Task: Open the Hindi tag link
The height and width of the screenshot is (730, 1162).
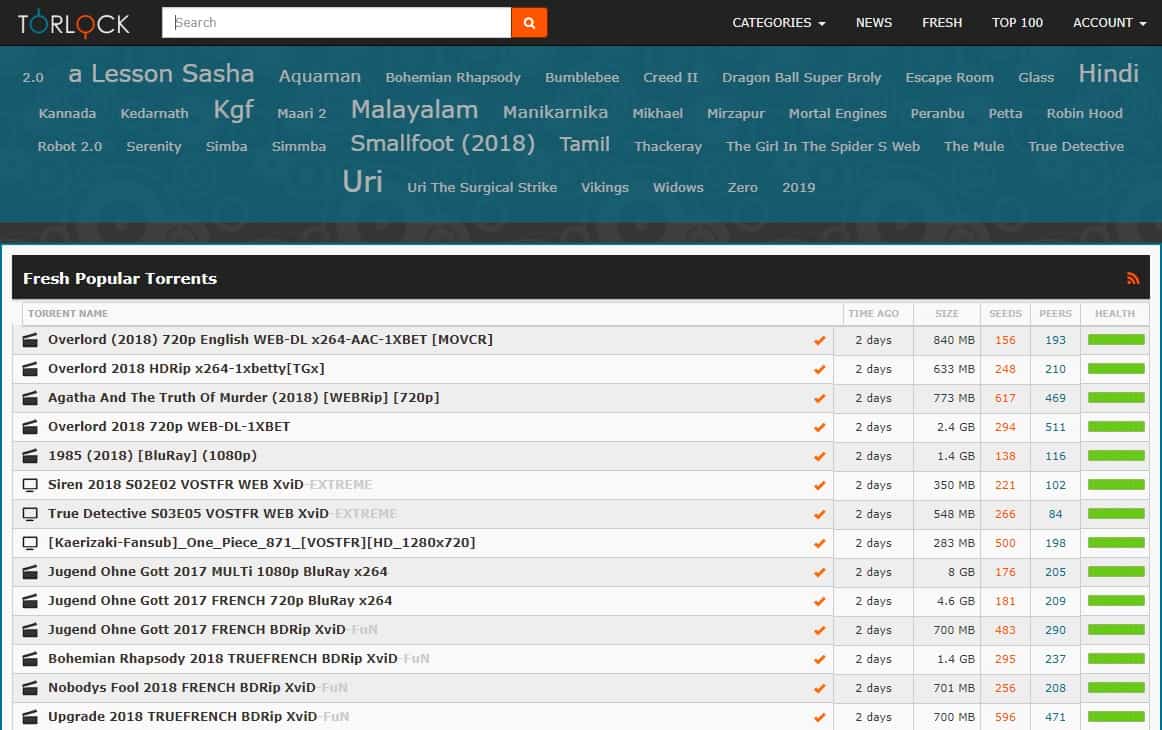Action: [x=1108, y=73]
